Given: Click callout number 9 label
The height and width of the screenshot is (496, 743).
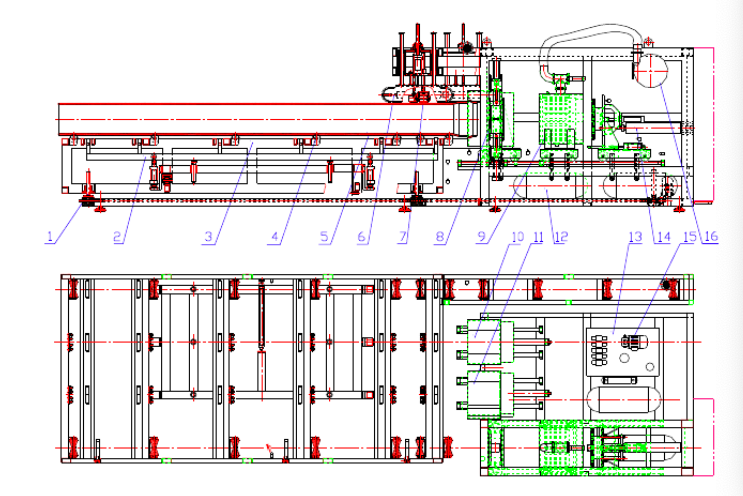Looking at the screenshot, I should [x=481, y=237].
